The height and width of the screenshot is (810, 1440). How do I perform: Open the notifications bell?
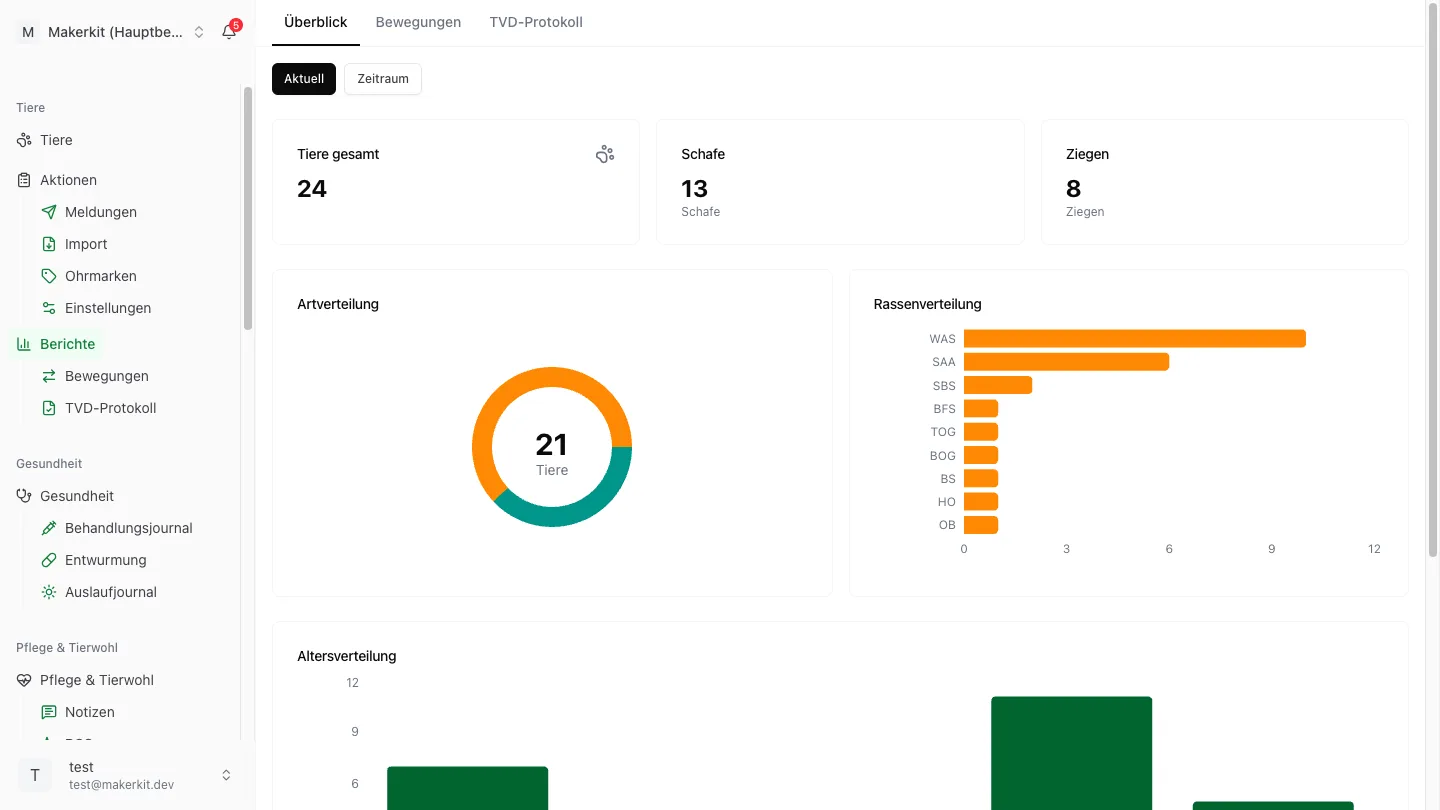click(x=229, y=32)
